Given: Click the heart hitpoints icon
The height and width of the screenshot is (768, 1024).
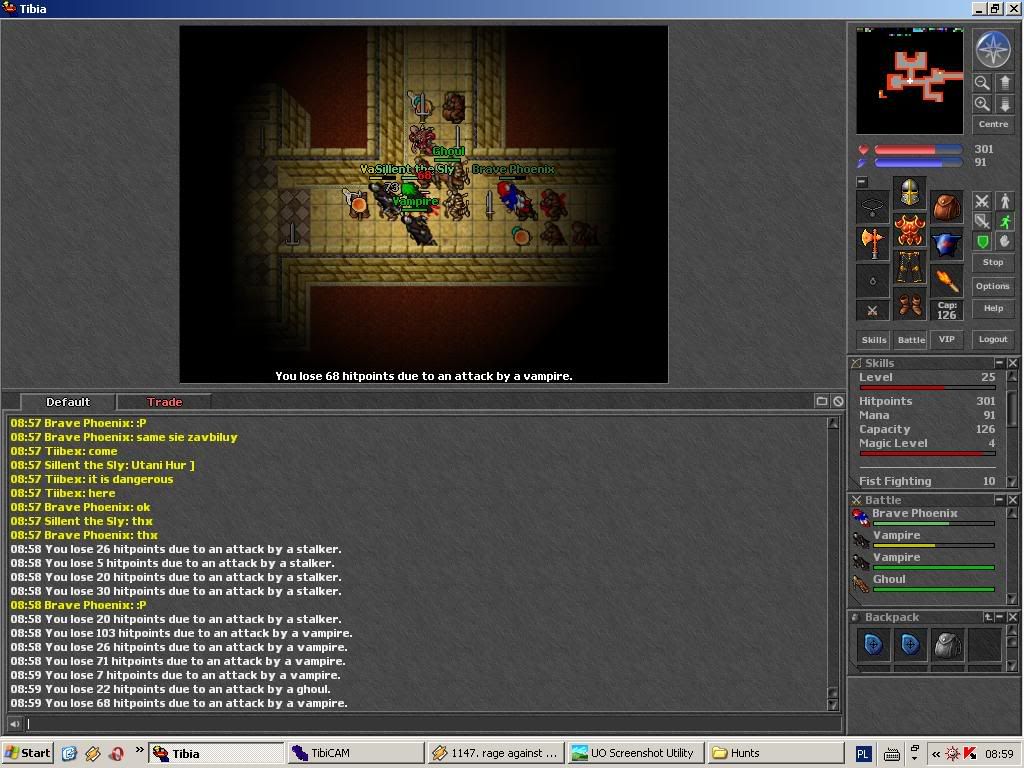Looking at the screenshot, I should (x=863, y=149).
